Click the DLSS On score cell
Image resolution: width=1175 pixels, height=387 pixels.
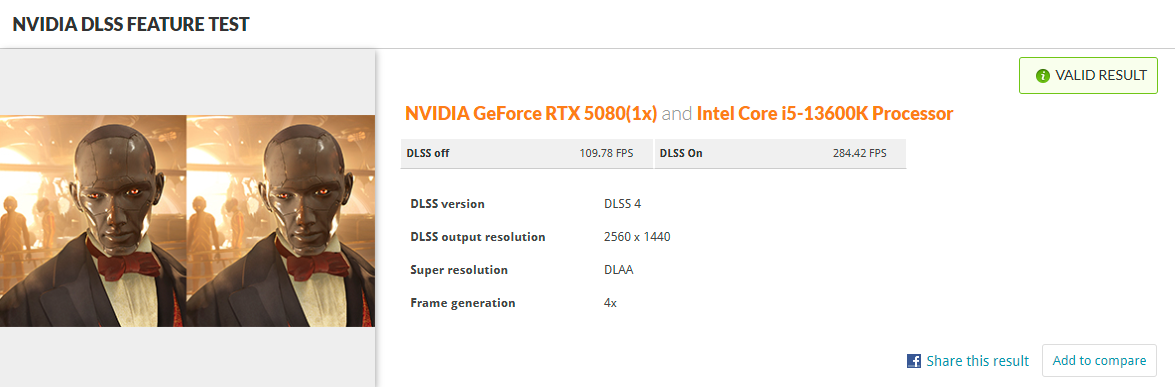[x=780, y=154]
